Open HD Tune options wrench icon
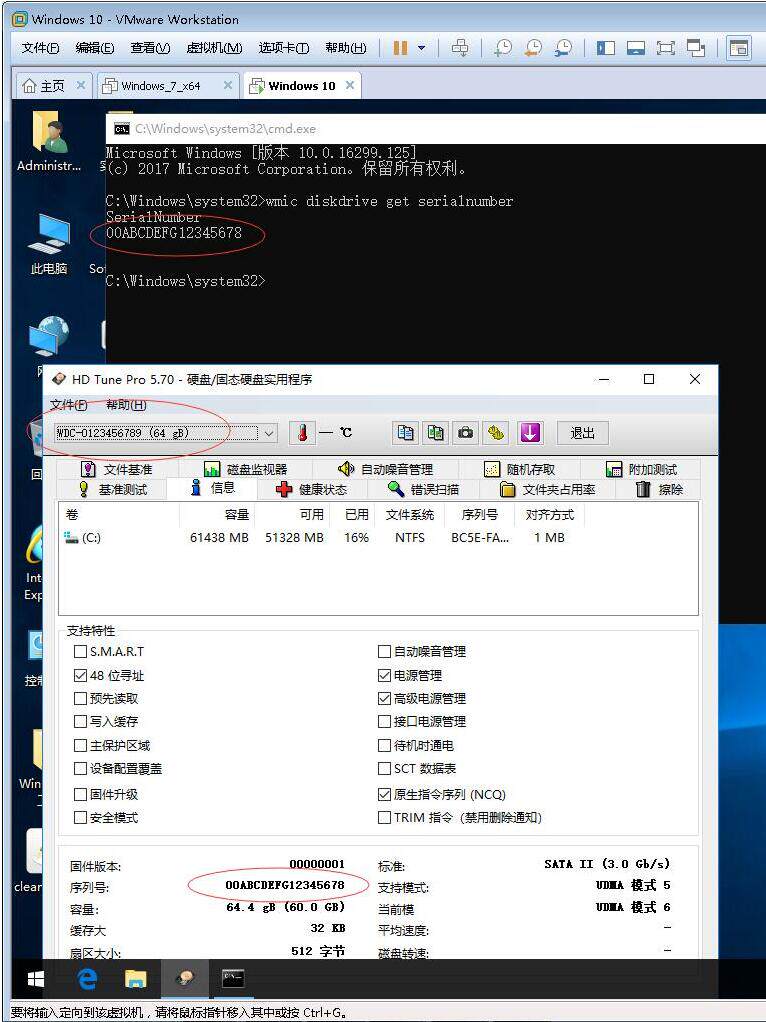 [x=496, y=433]
